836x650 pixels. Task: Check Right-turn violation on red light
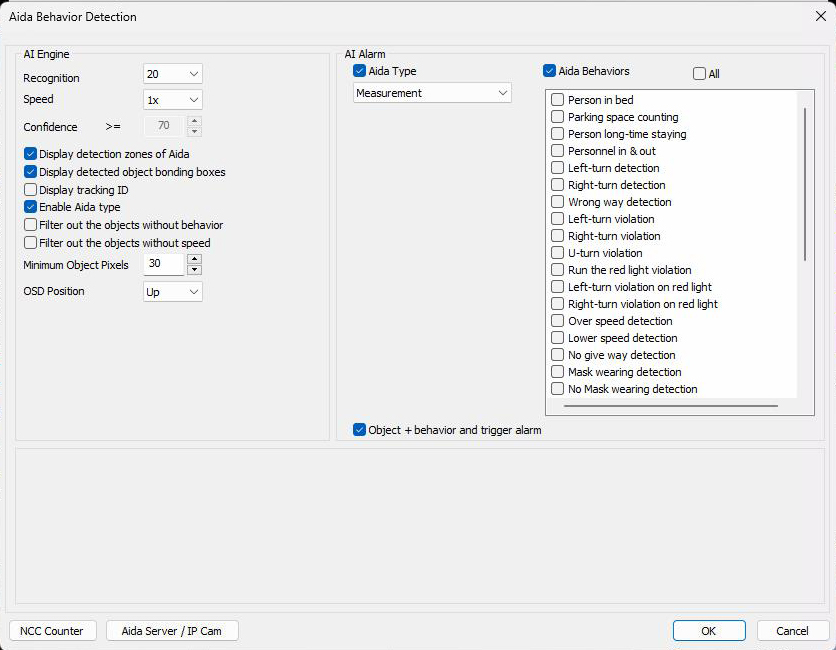click(x=557, y=304)
